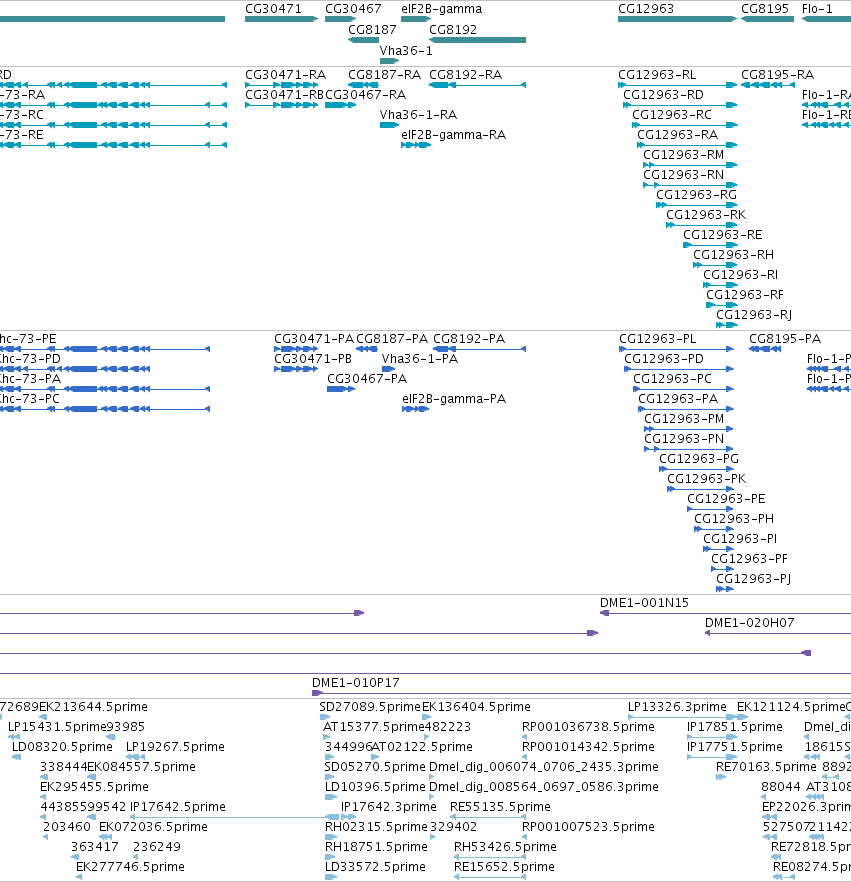The height and width of the screenshot is (882, 851).
Task: Select EST EK136404.5prime label
Action: pos(476,707)
